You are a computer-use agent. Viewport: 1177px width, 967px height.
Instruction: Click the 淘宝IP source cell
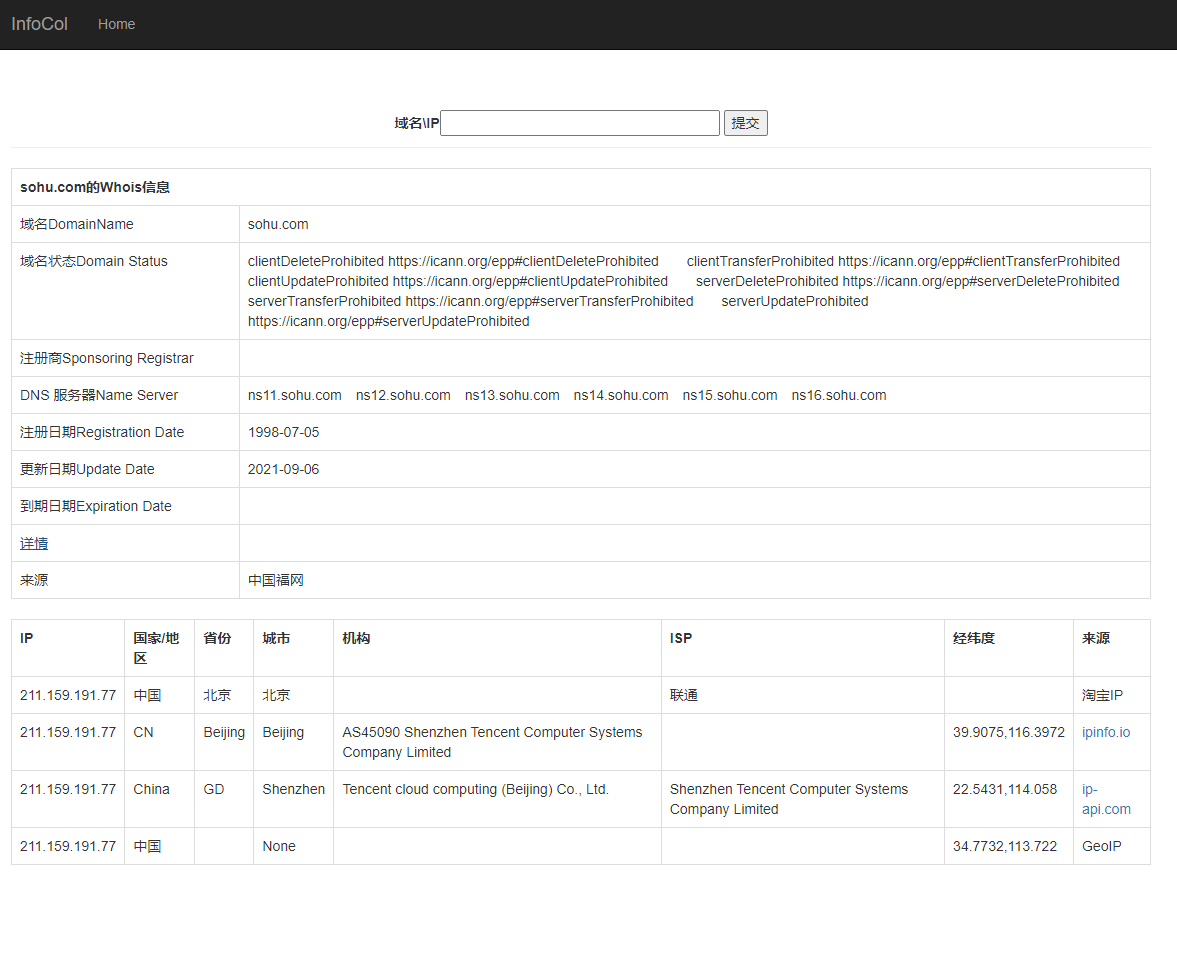tap(1102, 695)
